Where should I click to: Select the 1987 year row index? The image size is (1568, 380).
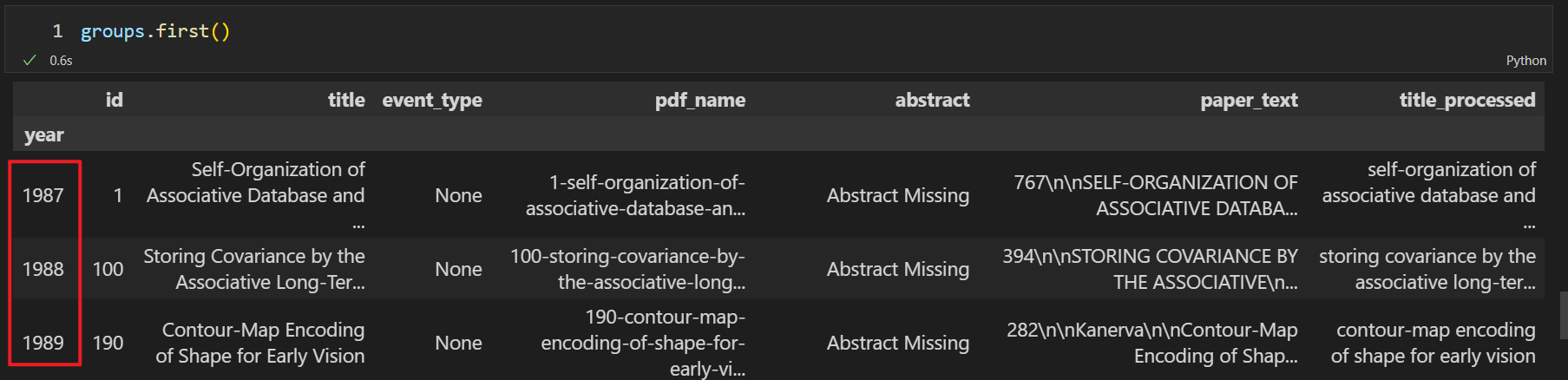click(x=43, y=195)
